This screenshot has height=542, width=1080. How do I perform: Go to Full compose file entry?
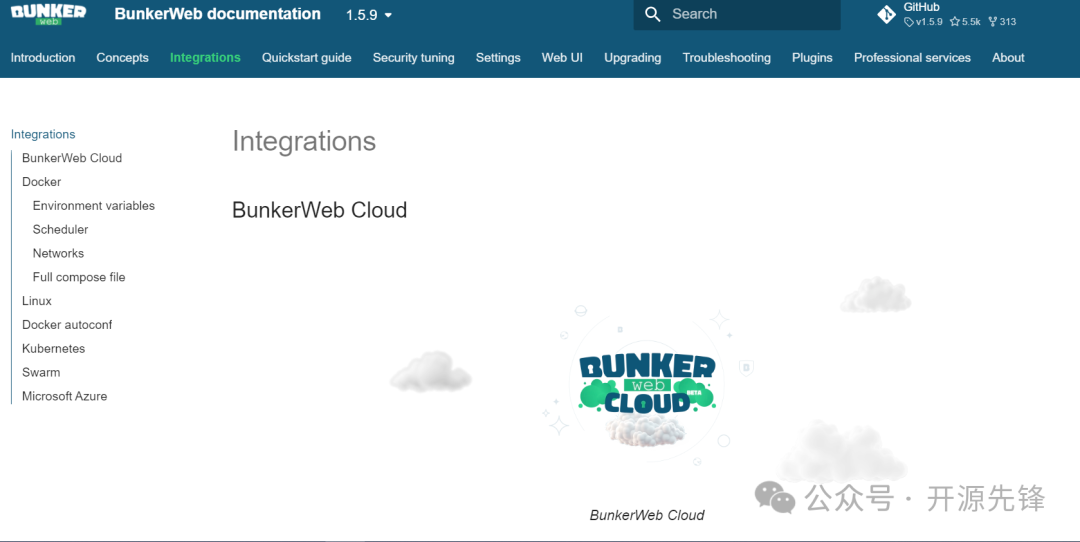[79, 277]
